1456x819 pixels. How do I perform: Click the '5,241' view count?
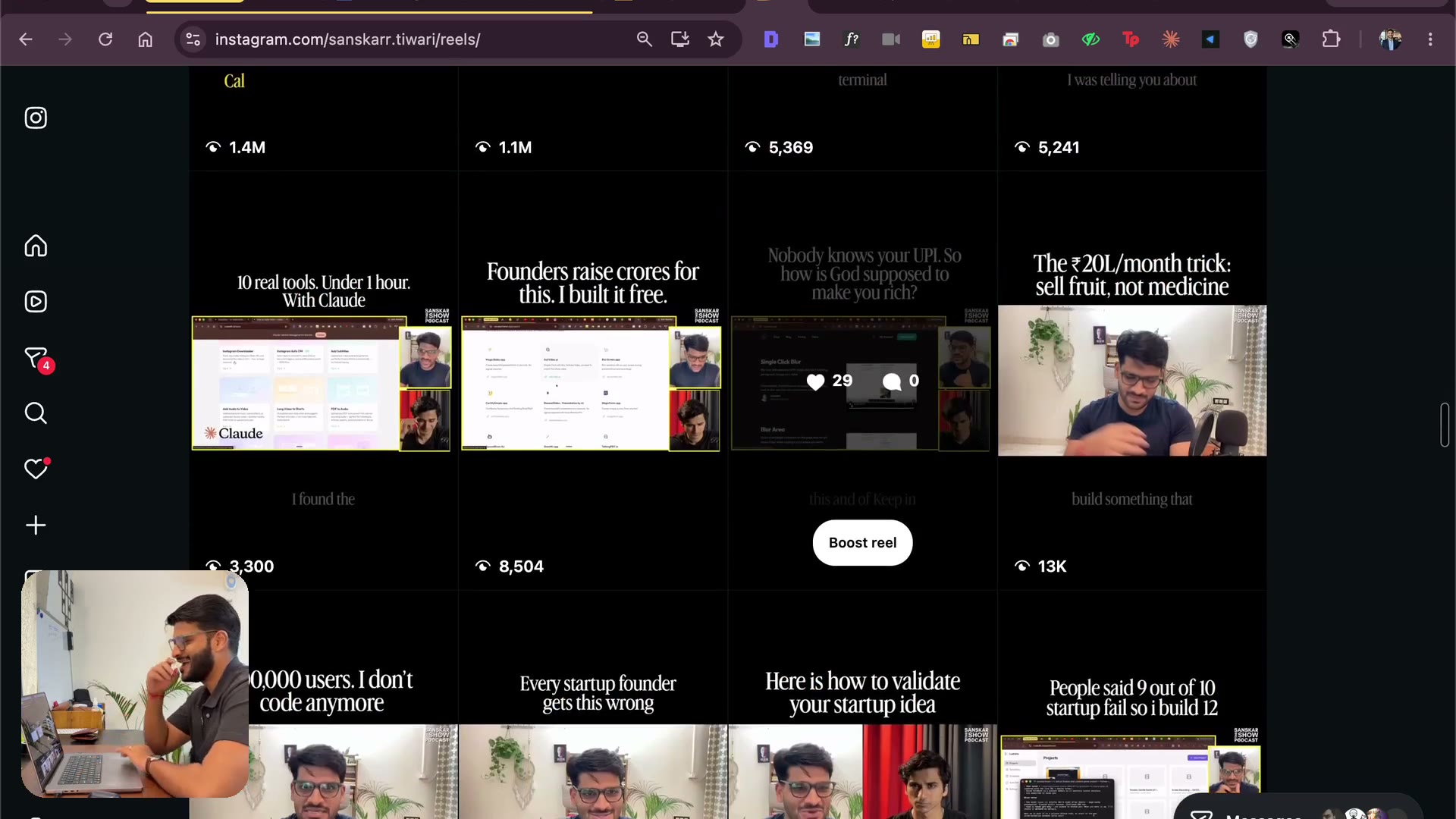[1059, 147]
